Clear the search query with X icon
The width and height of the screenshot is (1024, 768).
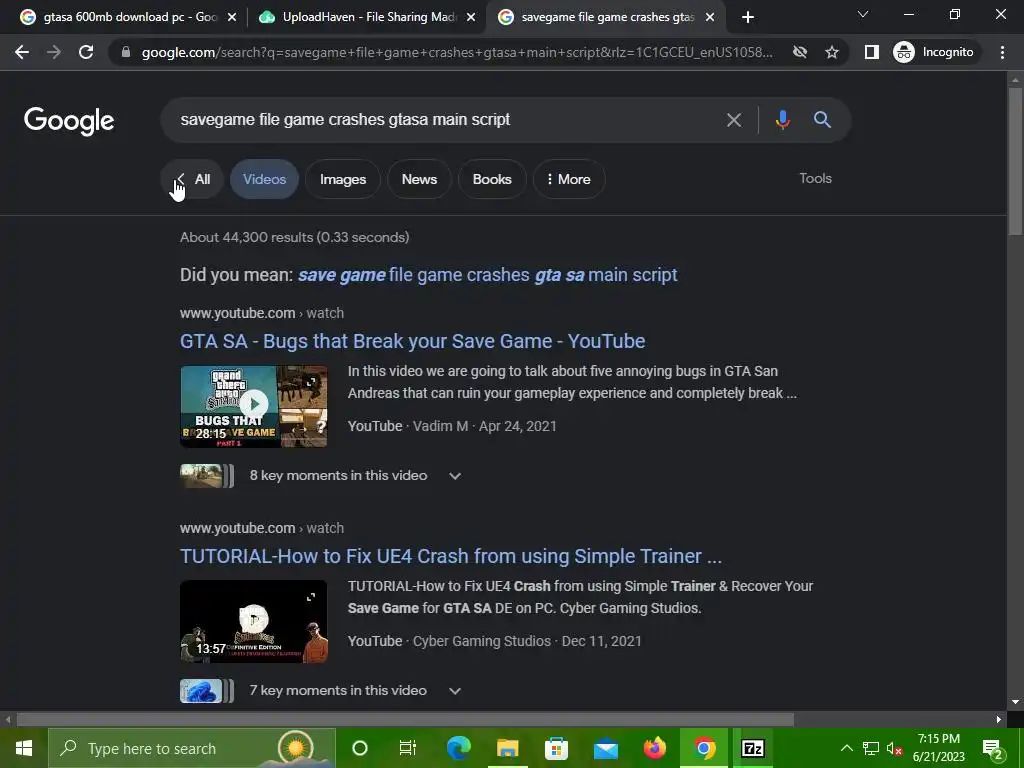coord(733,120)
